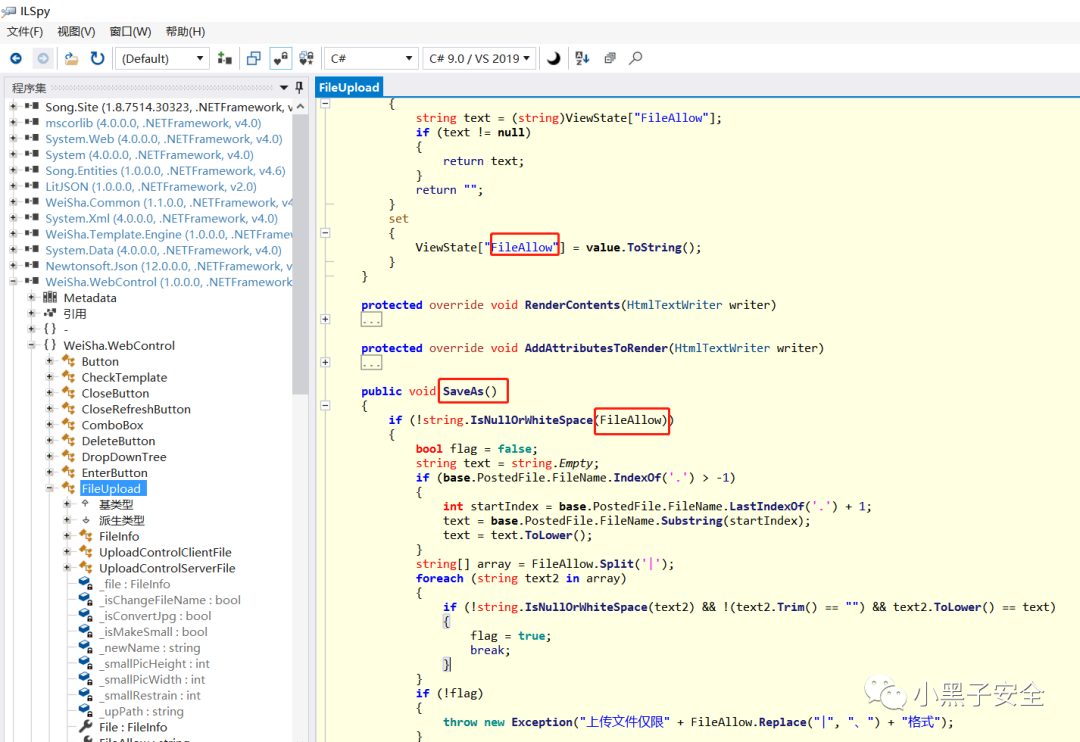The height and width of the screenshot is (742, 1080).
Task: Click the ComboBox class icon
Action: pos(68,425)
